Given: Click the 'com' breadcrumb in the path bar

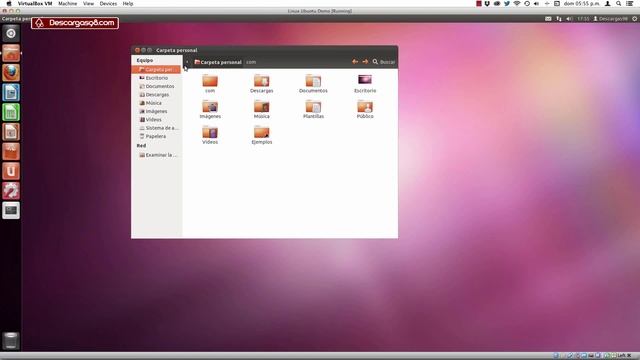Looking at the screenshot, I should click(251, 62).
